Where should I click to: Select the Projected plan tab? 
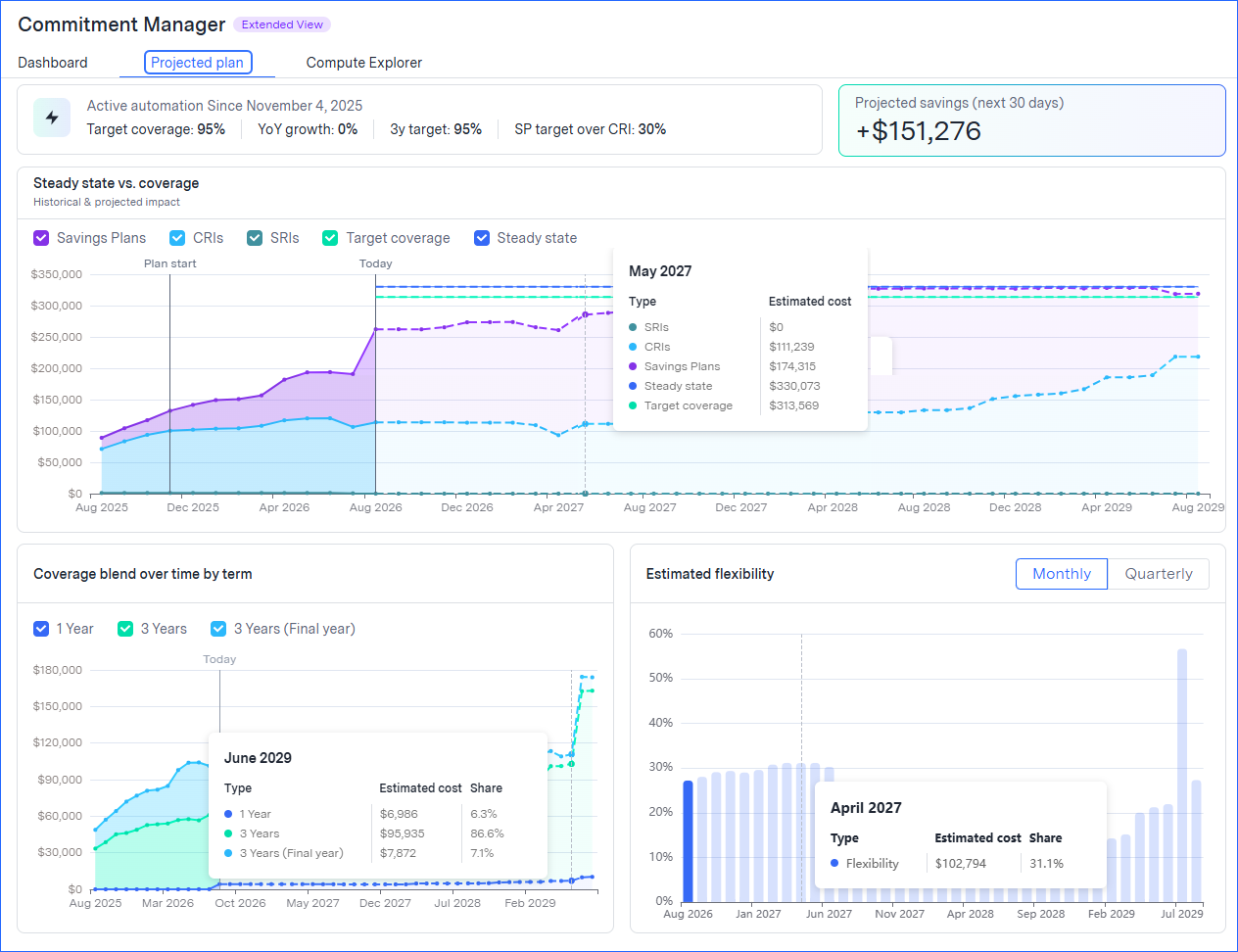point(198,63)
